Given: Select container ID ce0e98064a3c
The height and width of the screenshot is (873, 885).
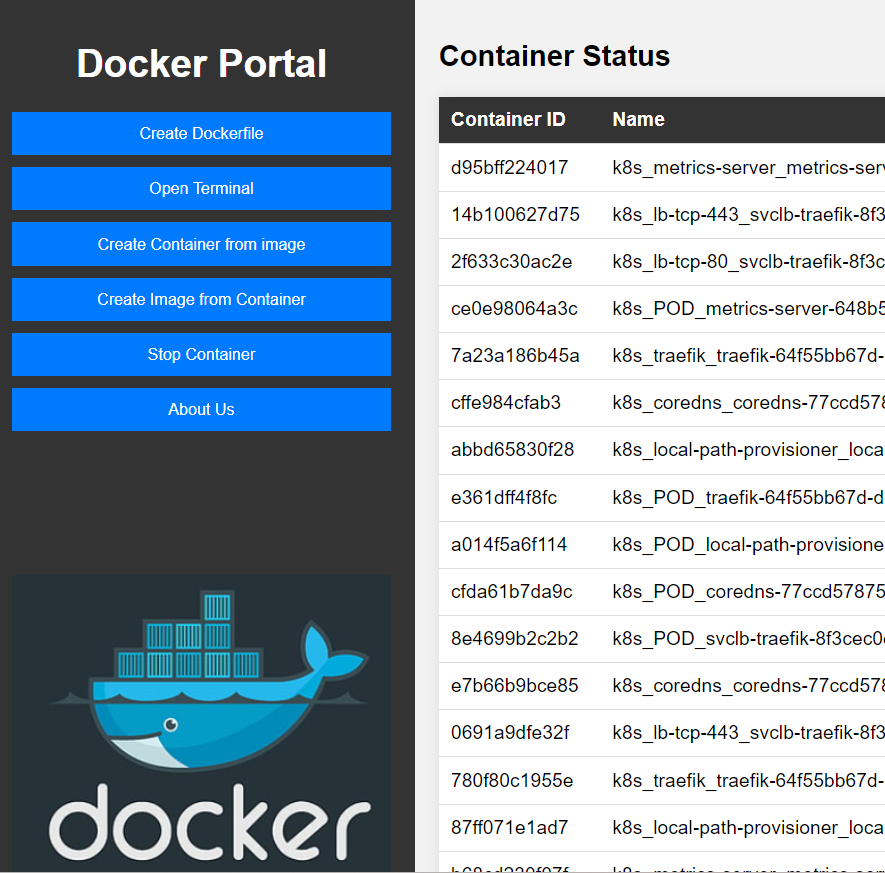Looking at the screenshot, I should [514, 309].
